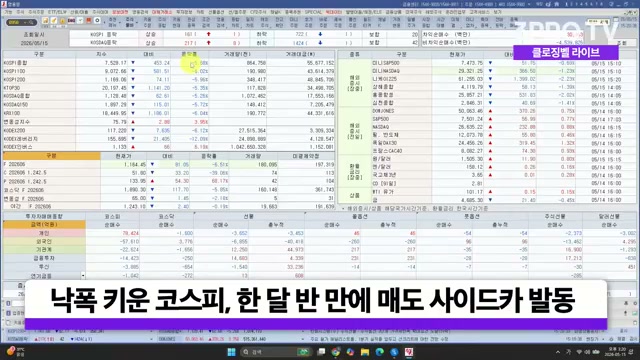Open the 온라인업무 menu
The image size is (640, 360).
tap(456, 12)
